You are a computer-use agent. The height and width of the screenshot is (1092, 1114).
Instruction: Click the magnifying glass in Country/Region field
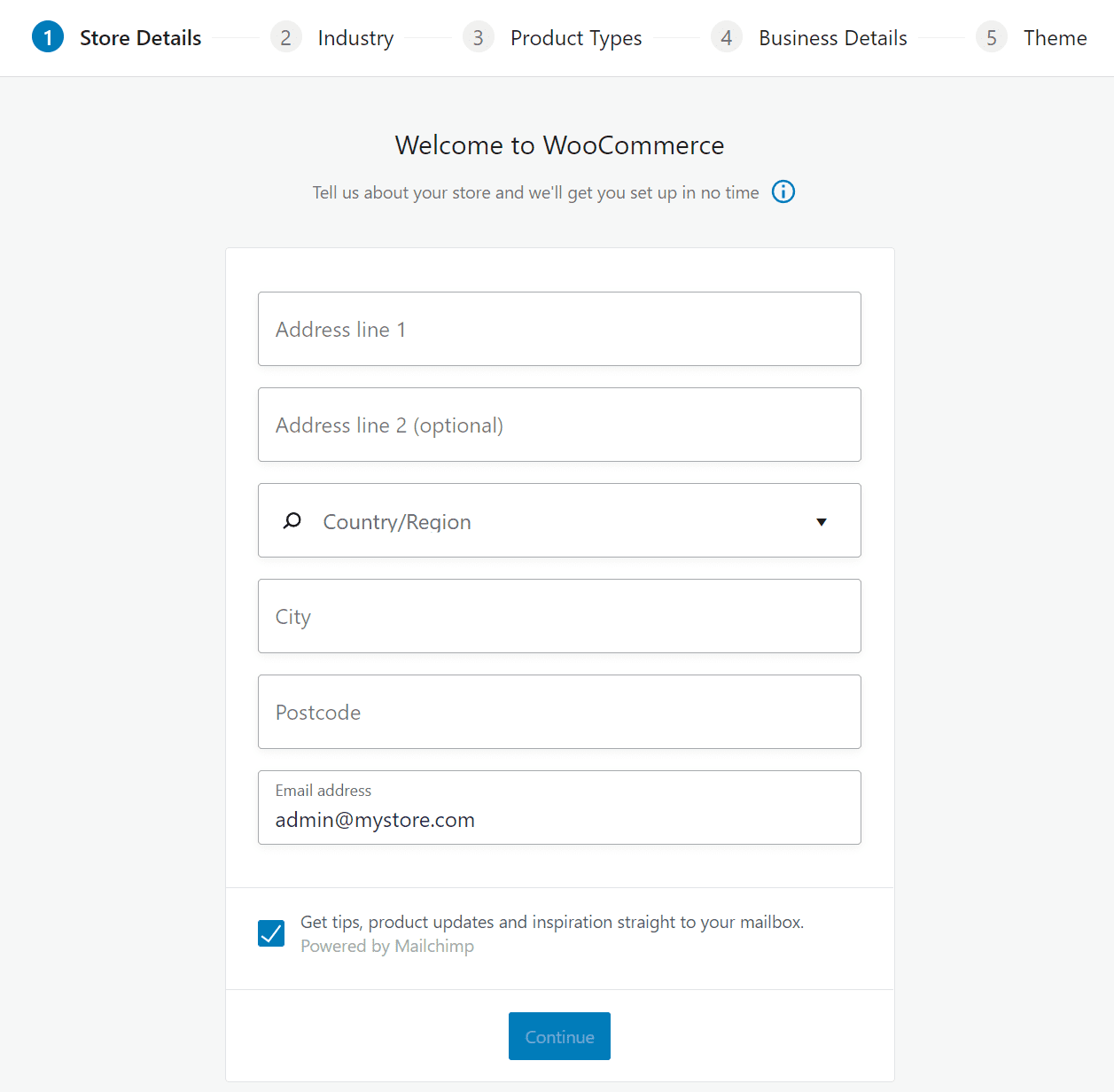(292, 520)
